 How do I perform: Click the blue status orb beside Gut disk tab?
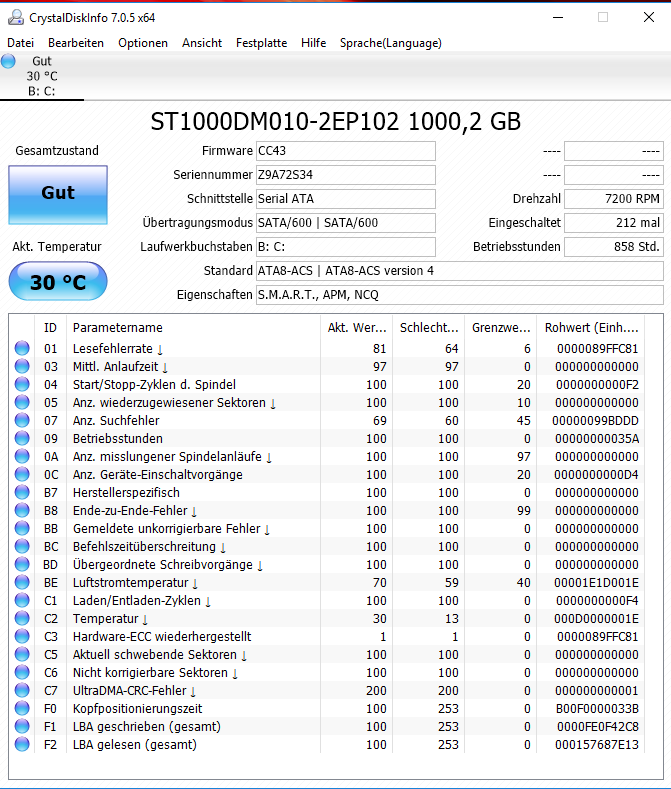[8, 61]
